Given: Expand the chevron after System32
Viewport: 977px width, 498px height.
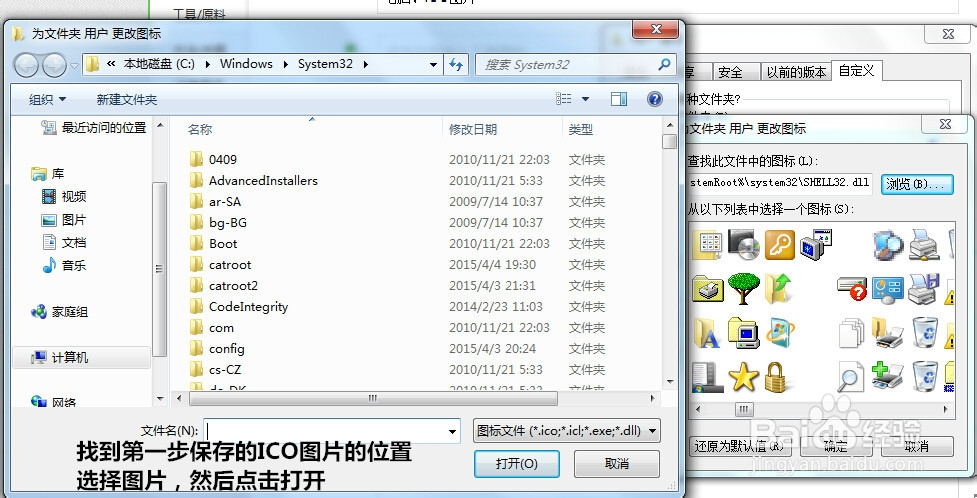Looking at the screenshot, I should point(366,64).
